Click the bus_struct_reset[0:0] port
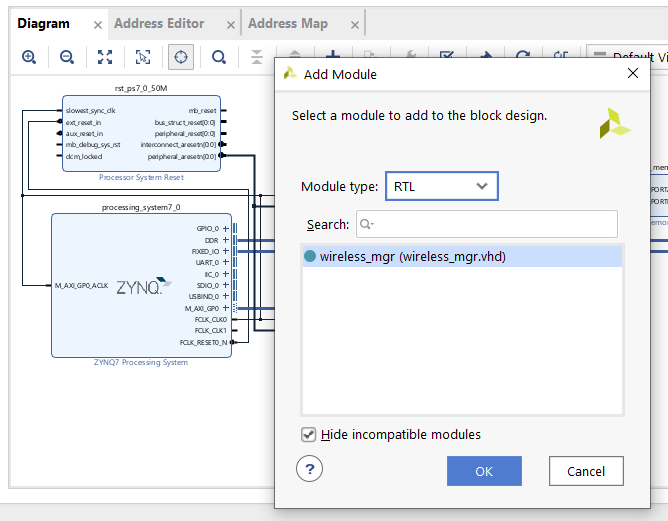668x521 pixels. point(185,123)
